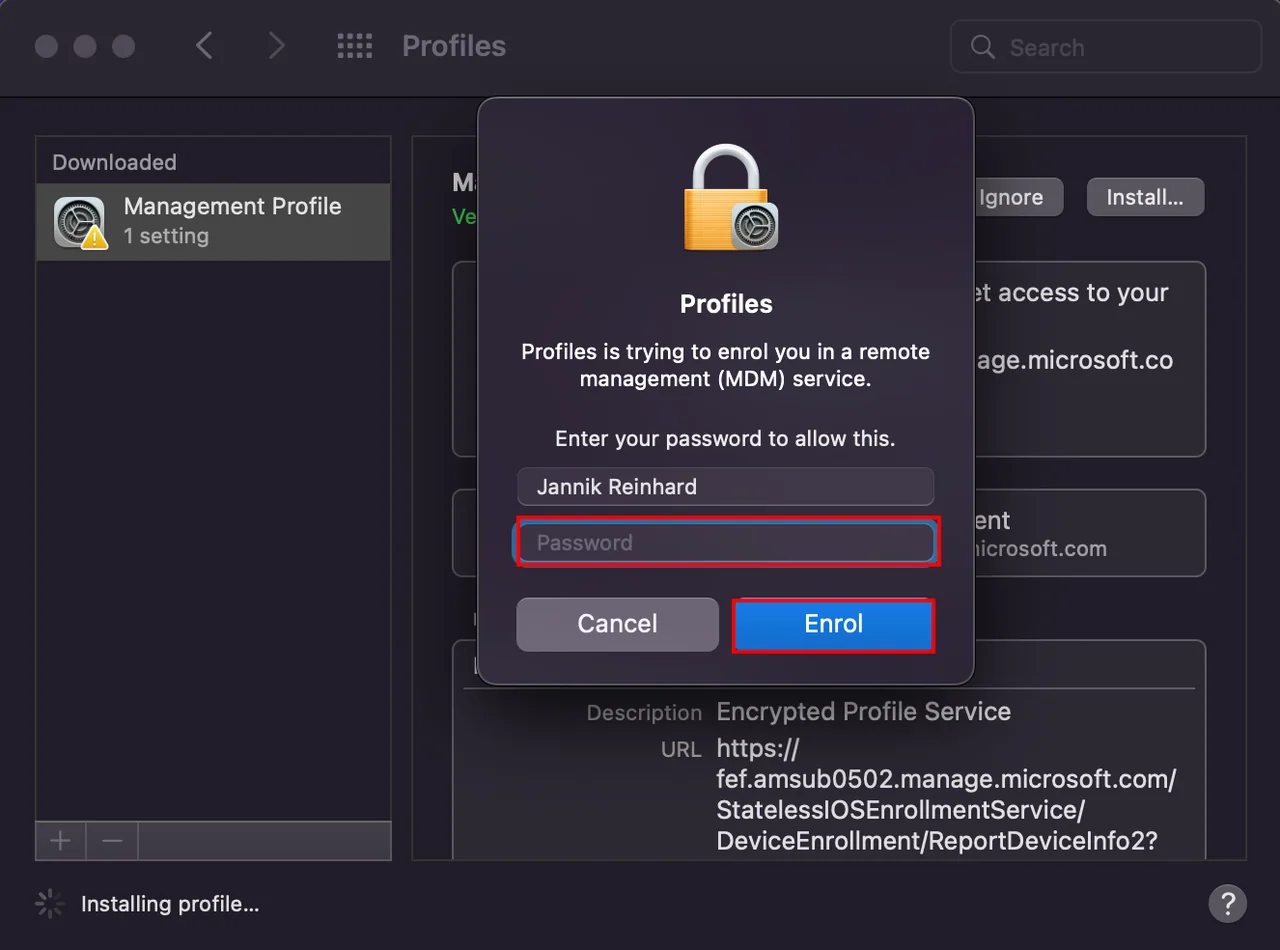Open the show-all preferences grid icon
This screenshot has height=950, width=1280.
[x=355, y=46]
